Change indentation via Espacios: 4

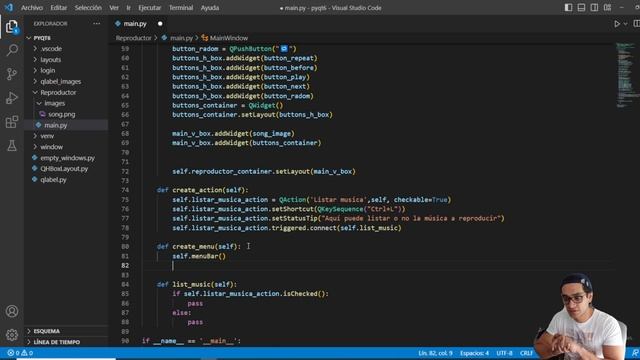[x=474, y=353]
